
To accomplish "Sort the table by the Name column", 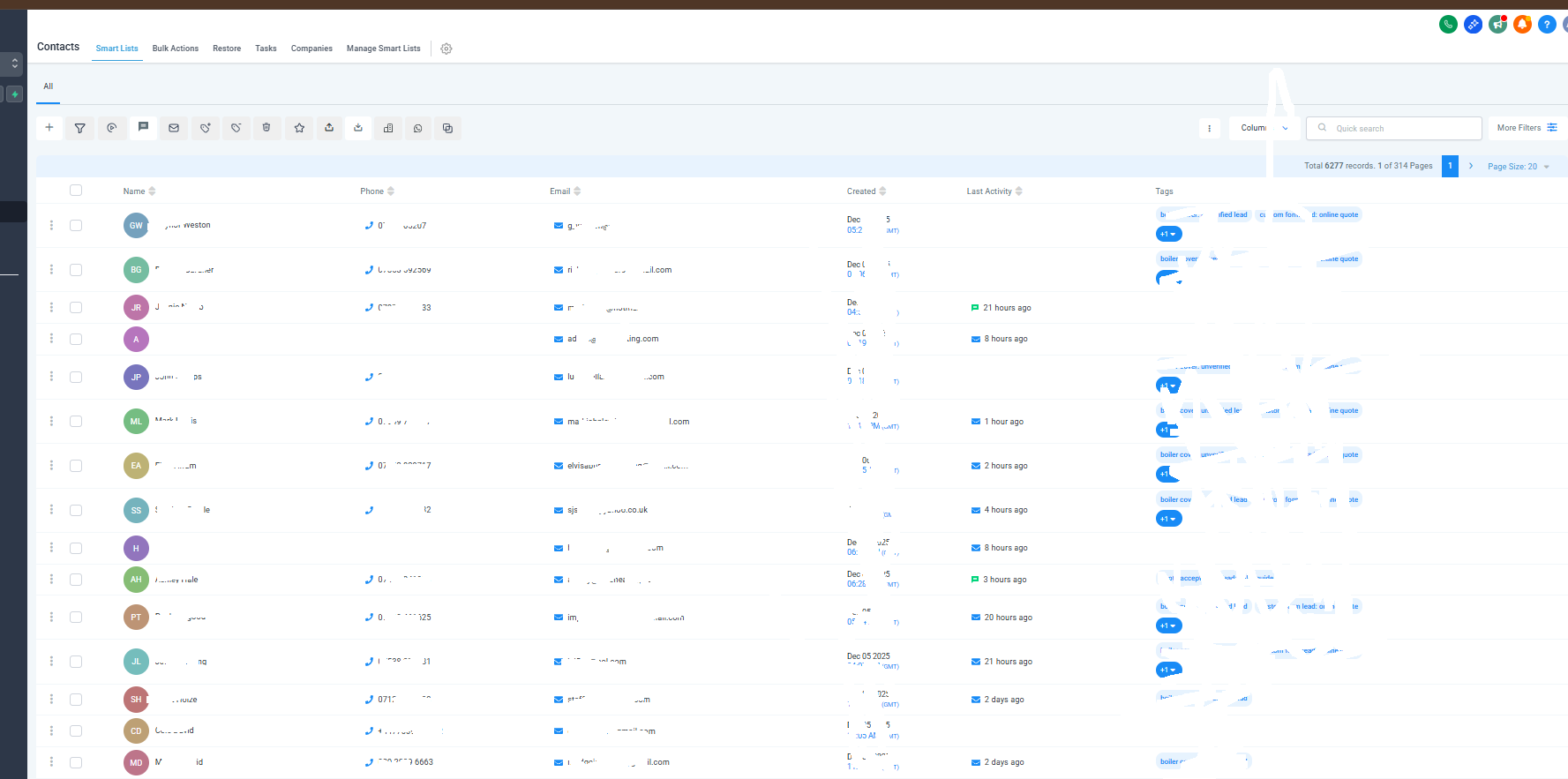I will 139,191.
